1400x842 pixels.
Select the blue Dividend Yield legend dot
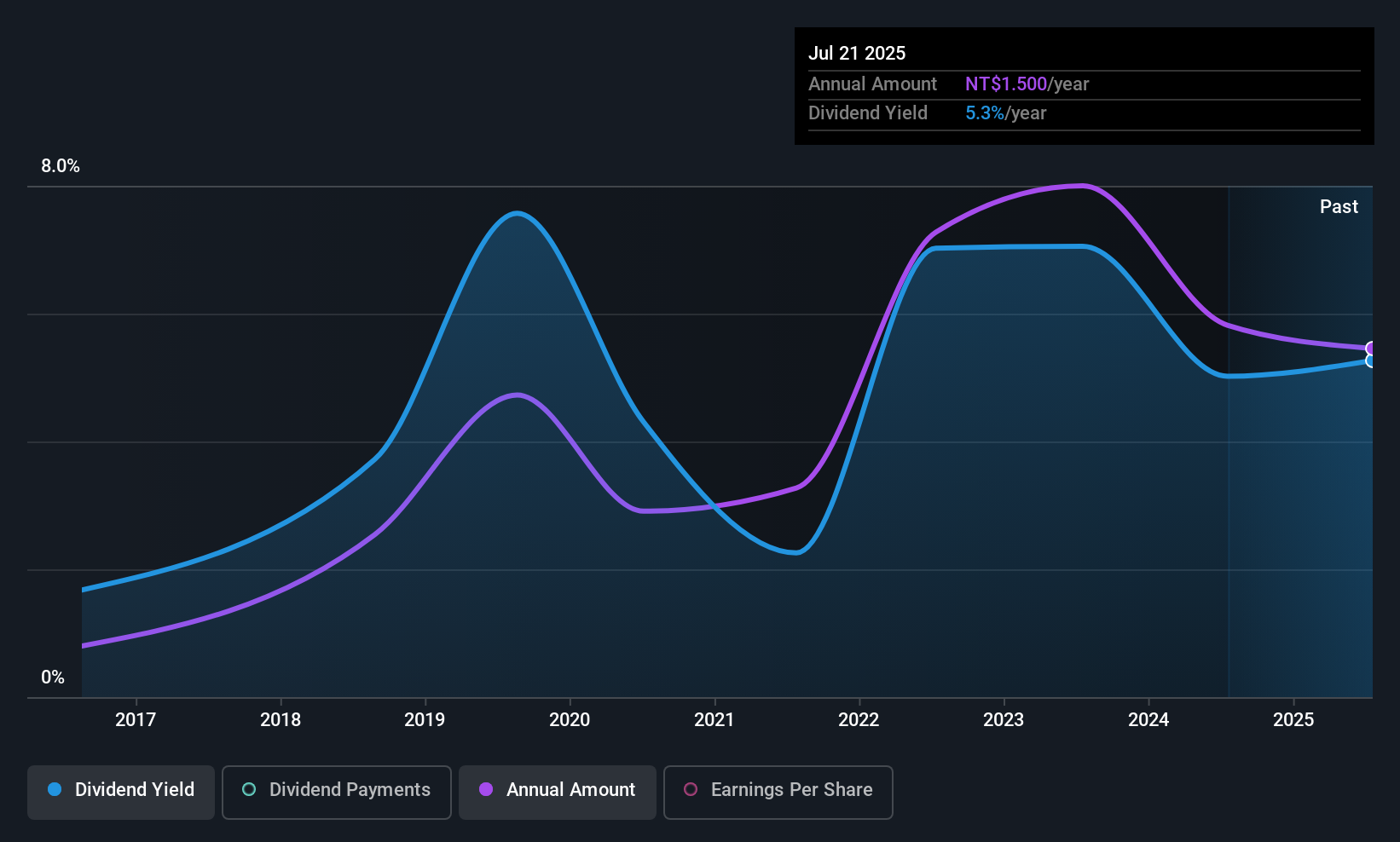55,790
